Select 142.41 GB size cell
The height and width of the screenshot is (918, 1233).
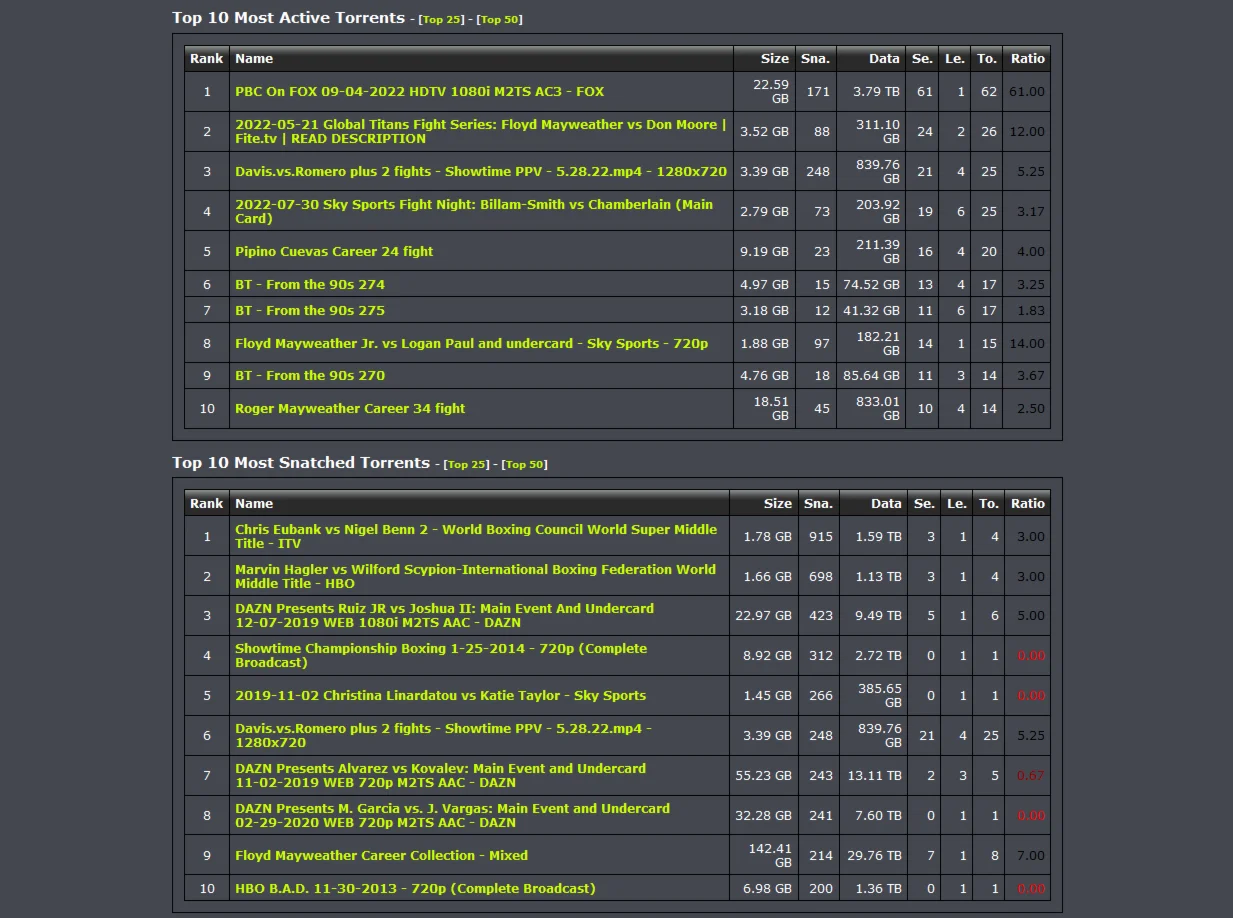tap(763, 855)
